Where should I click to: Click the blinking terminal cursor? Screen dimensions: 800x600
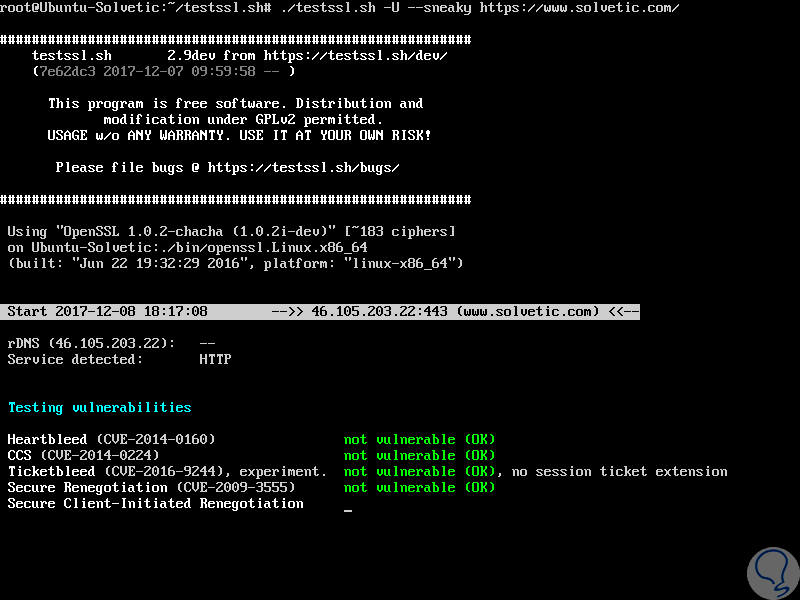point(348,510)
